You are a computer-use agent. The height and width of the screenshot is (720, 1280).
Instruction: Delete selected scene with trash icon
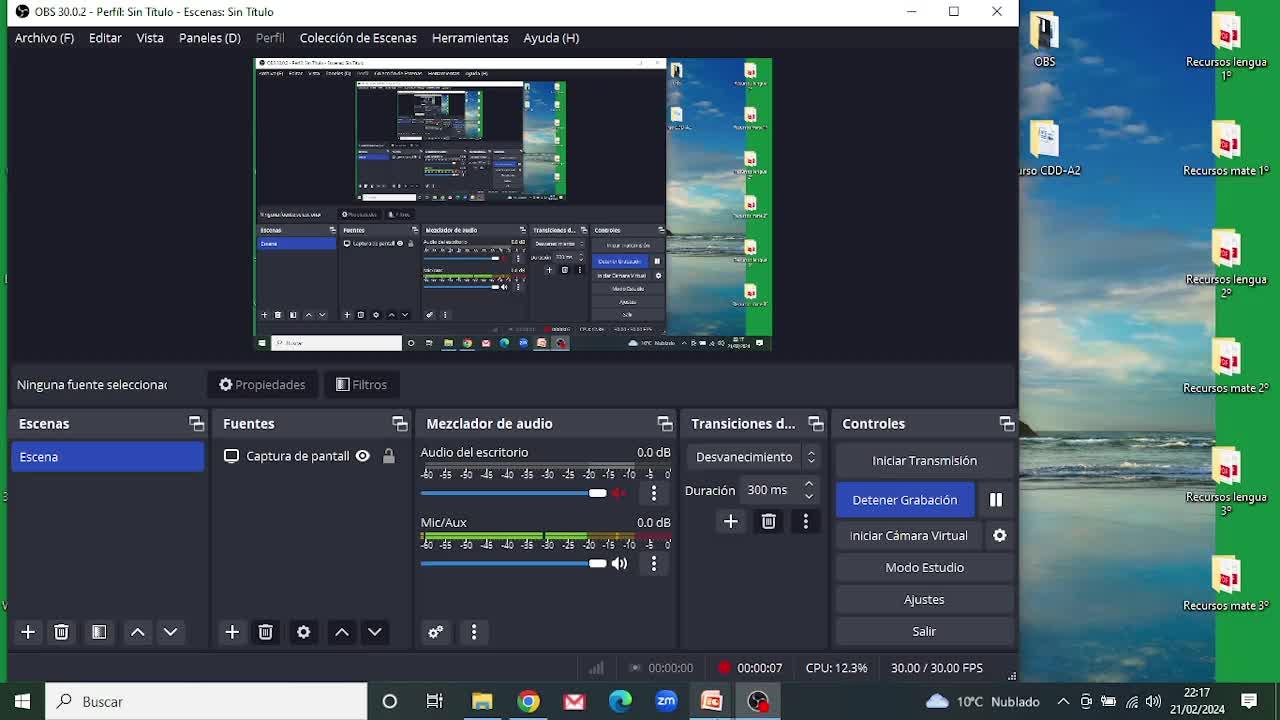61,632
